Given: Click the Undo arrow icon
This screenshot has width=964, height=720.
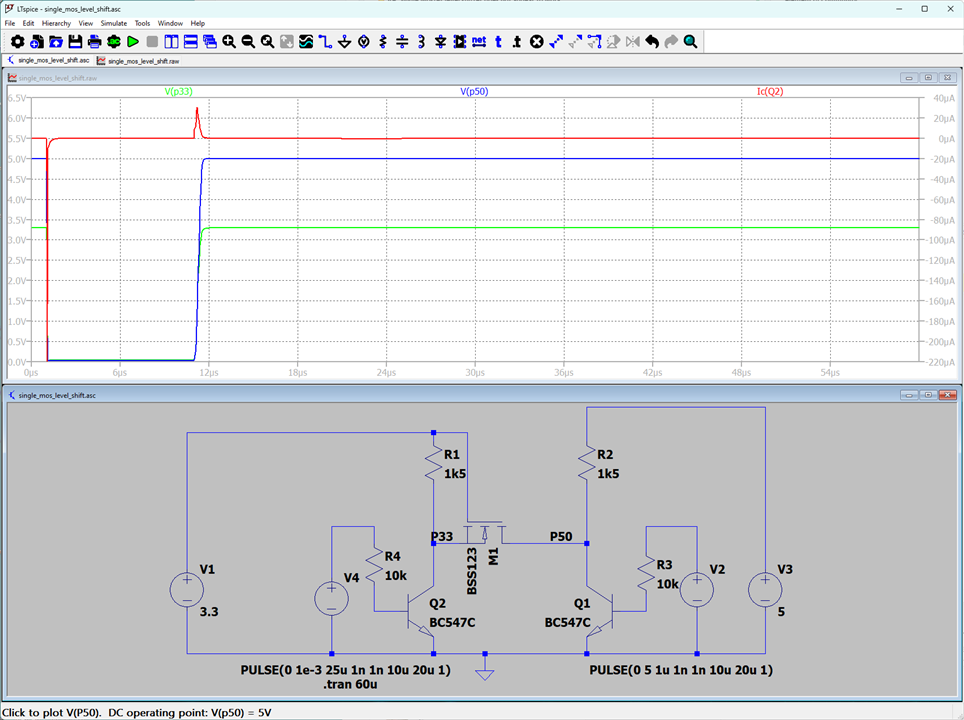Looking at the screenshot, I should click(652, 42).
